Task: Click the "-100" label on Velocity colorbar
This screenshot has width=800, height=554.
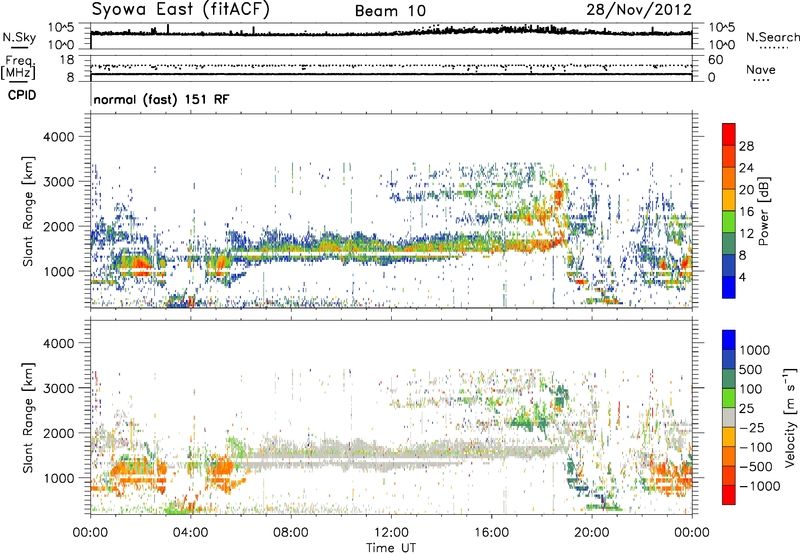Action: (756, 447)
